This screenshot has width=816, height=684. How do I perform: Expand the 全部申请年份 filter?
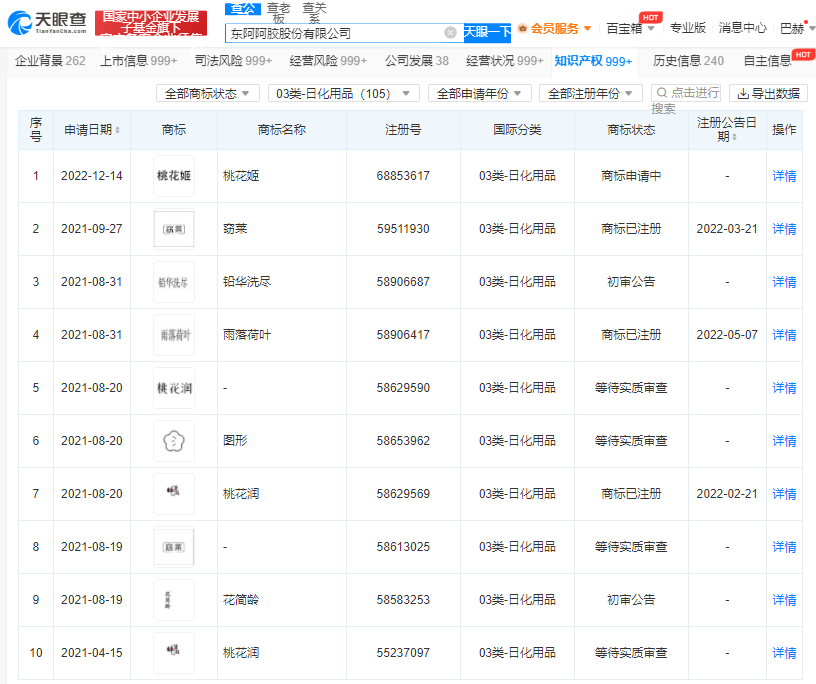click(x=477, y=93)
